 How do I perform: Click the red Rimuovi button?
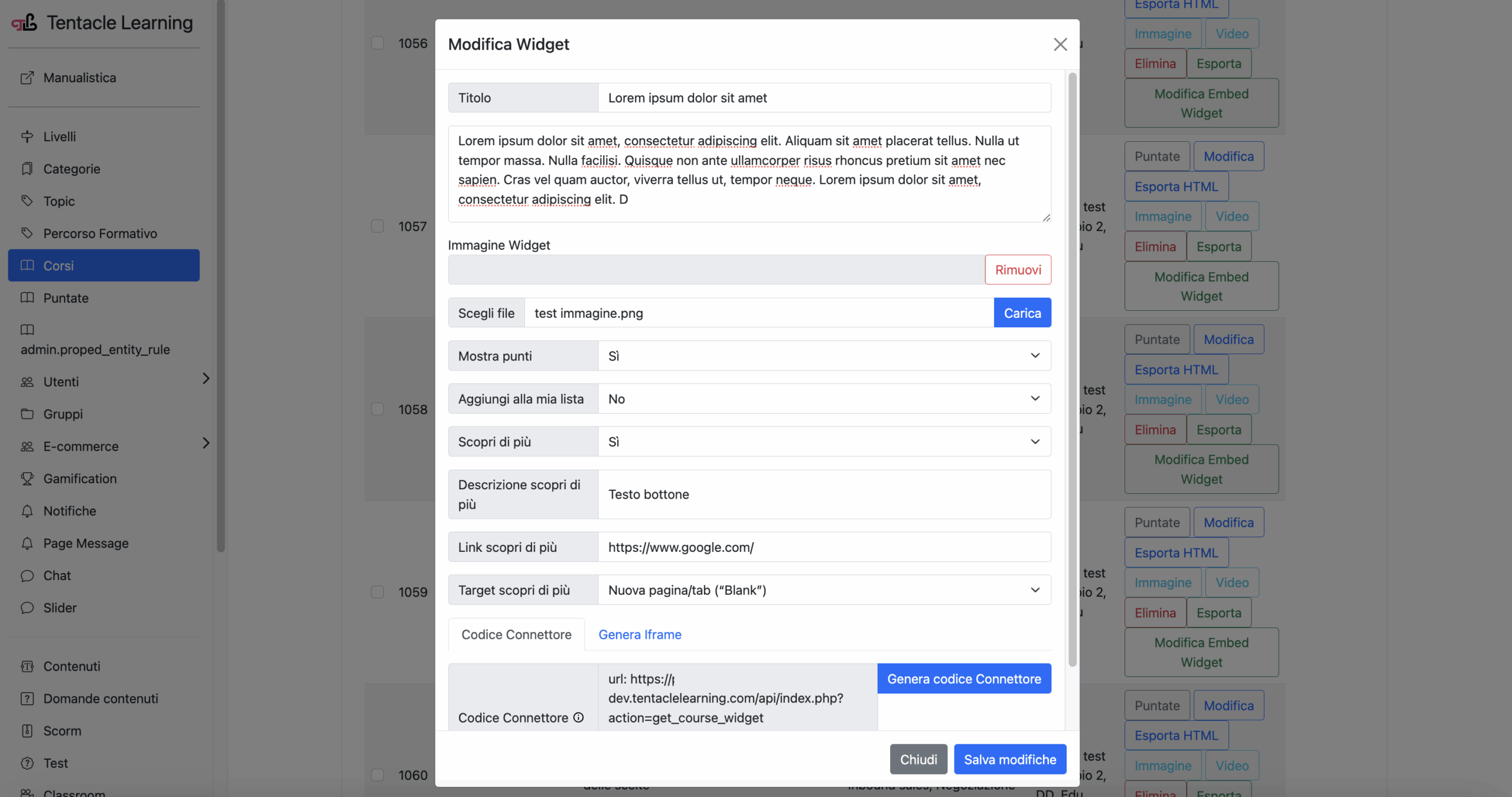(1018, 270)
